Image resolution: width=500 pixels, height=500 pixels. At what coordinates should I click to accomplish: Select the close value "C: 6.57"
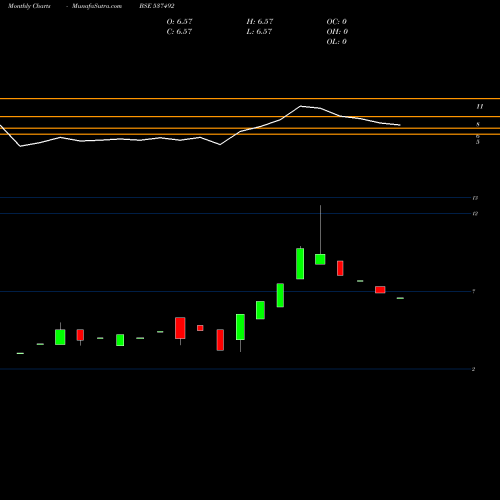coord(179,31)
